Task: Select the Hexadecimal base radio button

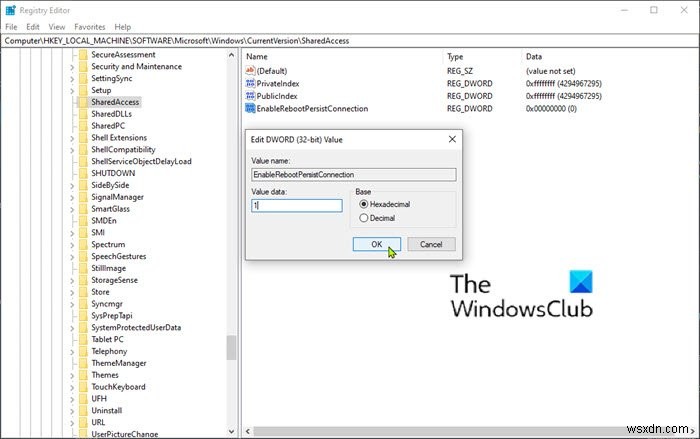Action: click(x=363, y=204)
